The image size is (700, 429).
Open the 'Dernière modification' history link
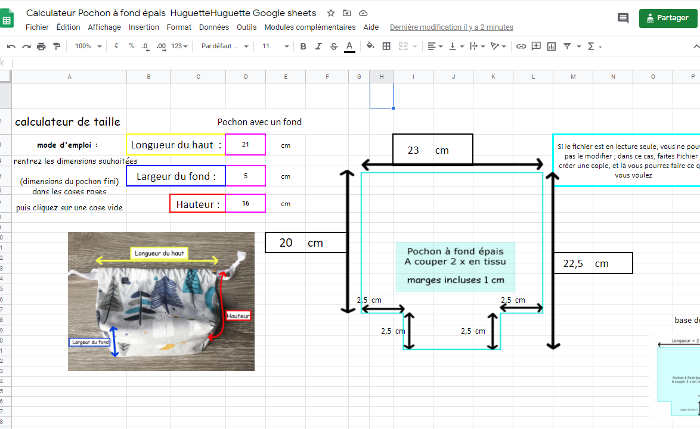coord(451,27)
